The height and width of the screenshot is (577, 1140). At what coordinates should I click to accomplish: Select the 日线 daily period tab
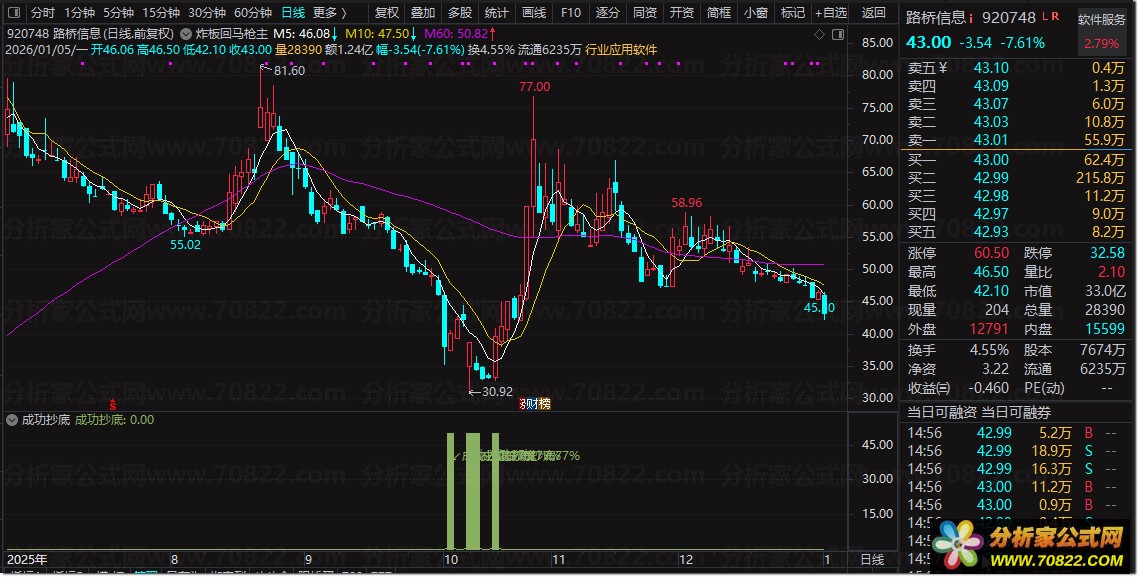pyautogui.click(x=293, y=12)
